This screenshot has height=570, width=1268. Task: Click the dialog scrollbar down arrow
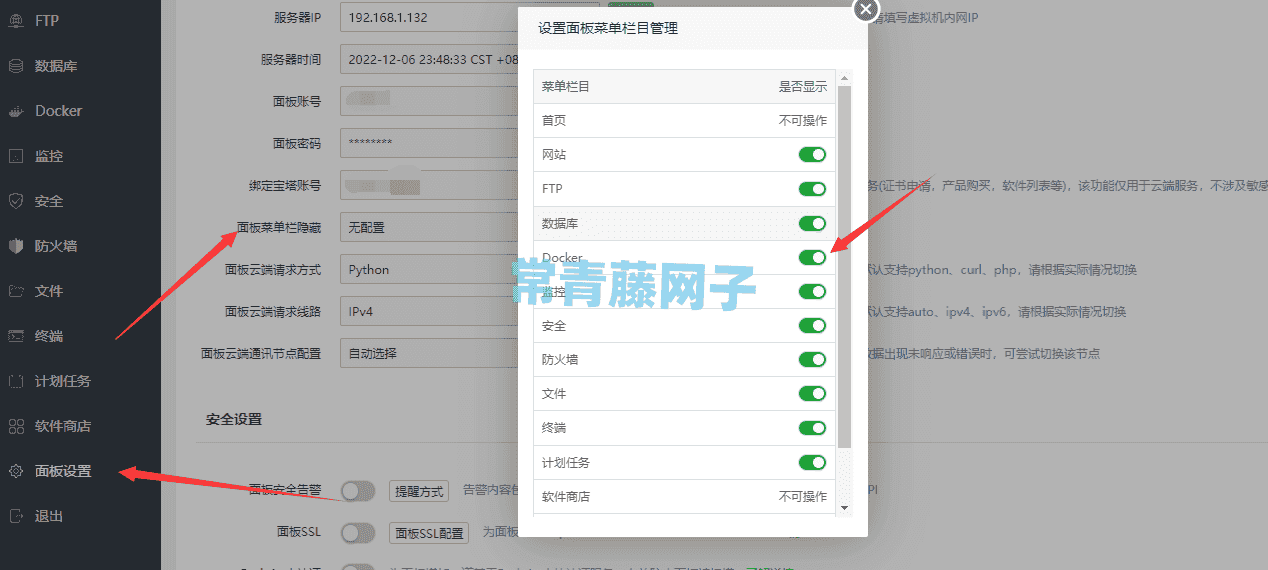tap(844, 508)
